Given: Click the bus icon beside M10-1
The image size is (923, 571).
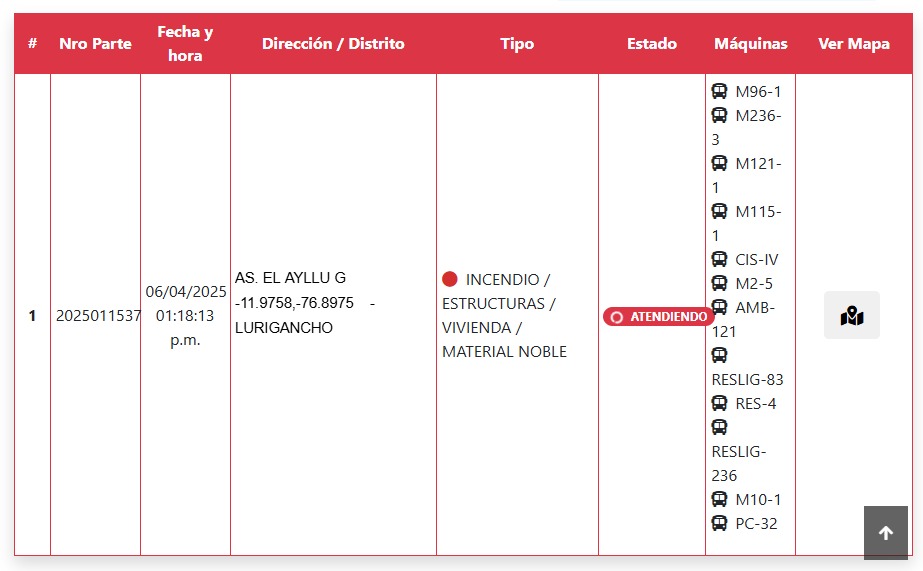Looking at the screenshot, I should (719, 499).
